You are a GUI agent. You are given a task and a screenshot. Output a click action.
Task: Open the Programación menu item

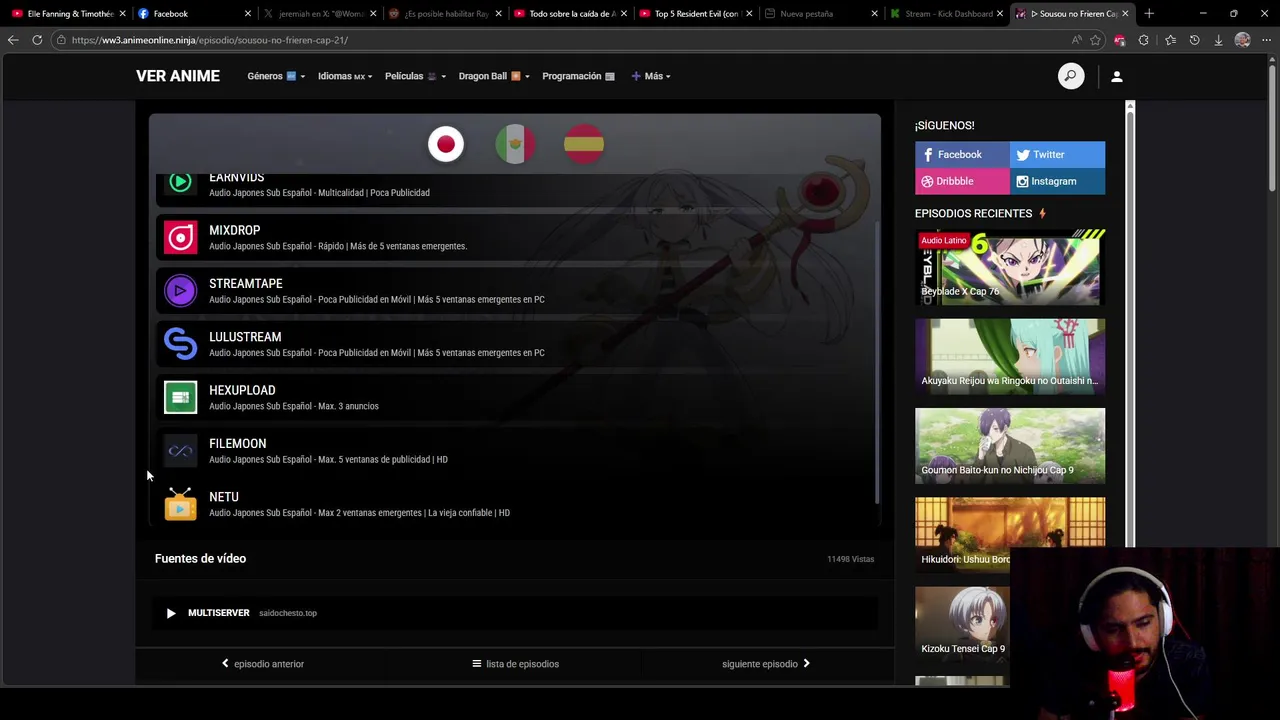578,76
